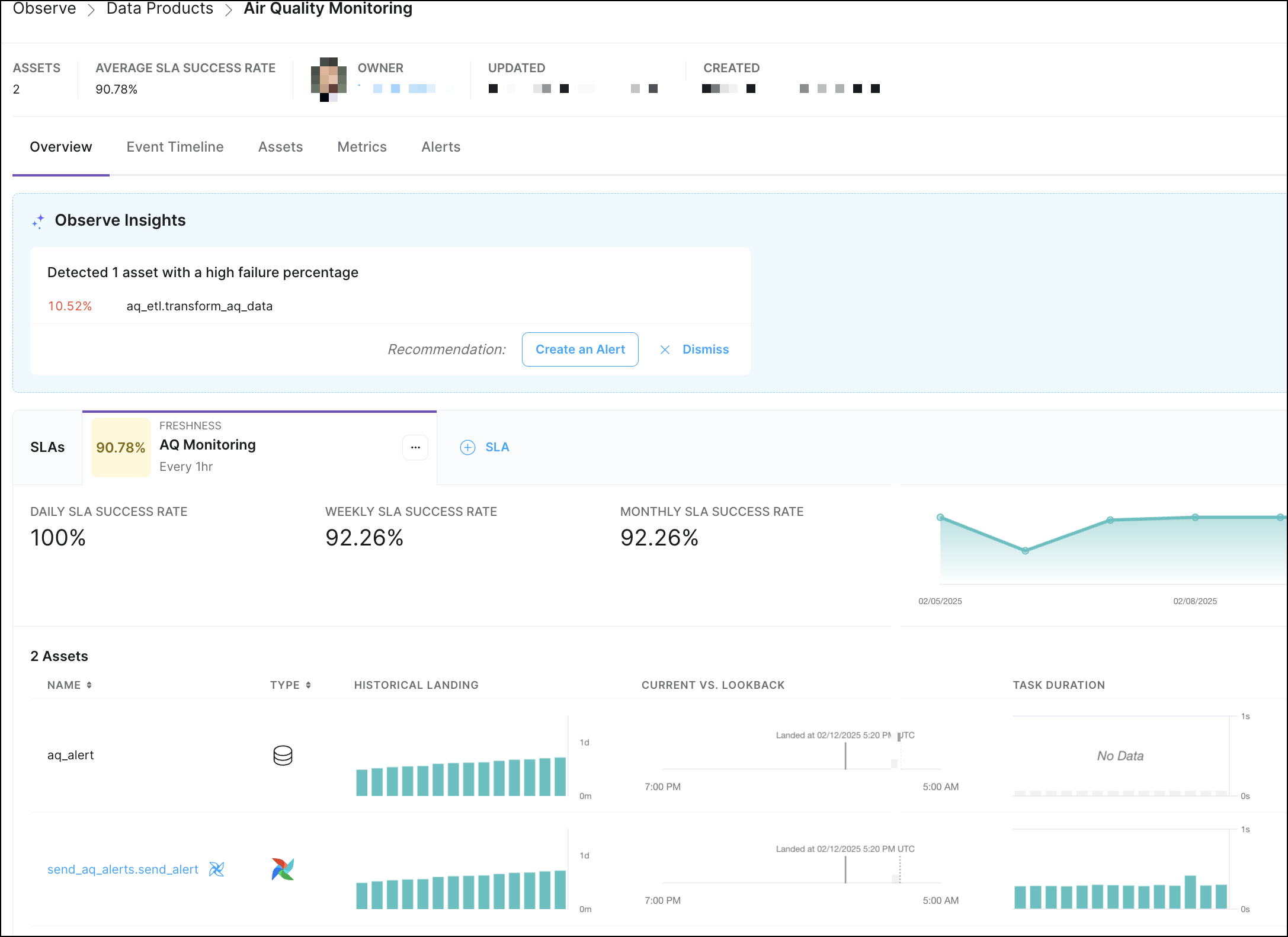This screenshot has width=1288, height=937.
Task: Click the blue Airflow icon beside send_aq_alerts.send_alert
Action: 217,869
